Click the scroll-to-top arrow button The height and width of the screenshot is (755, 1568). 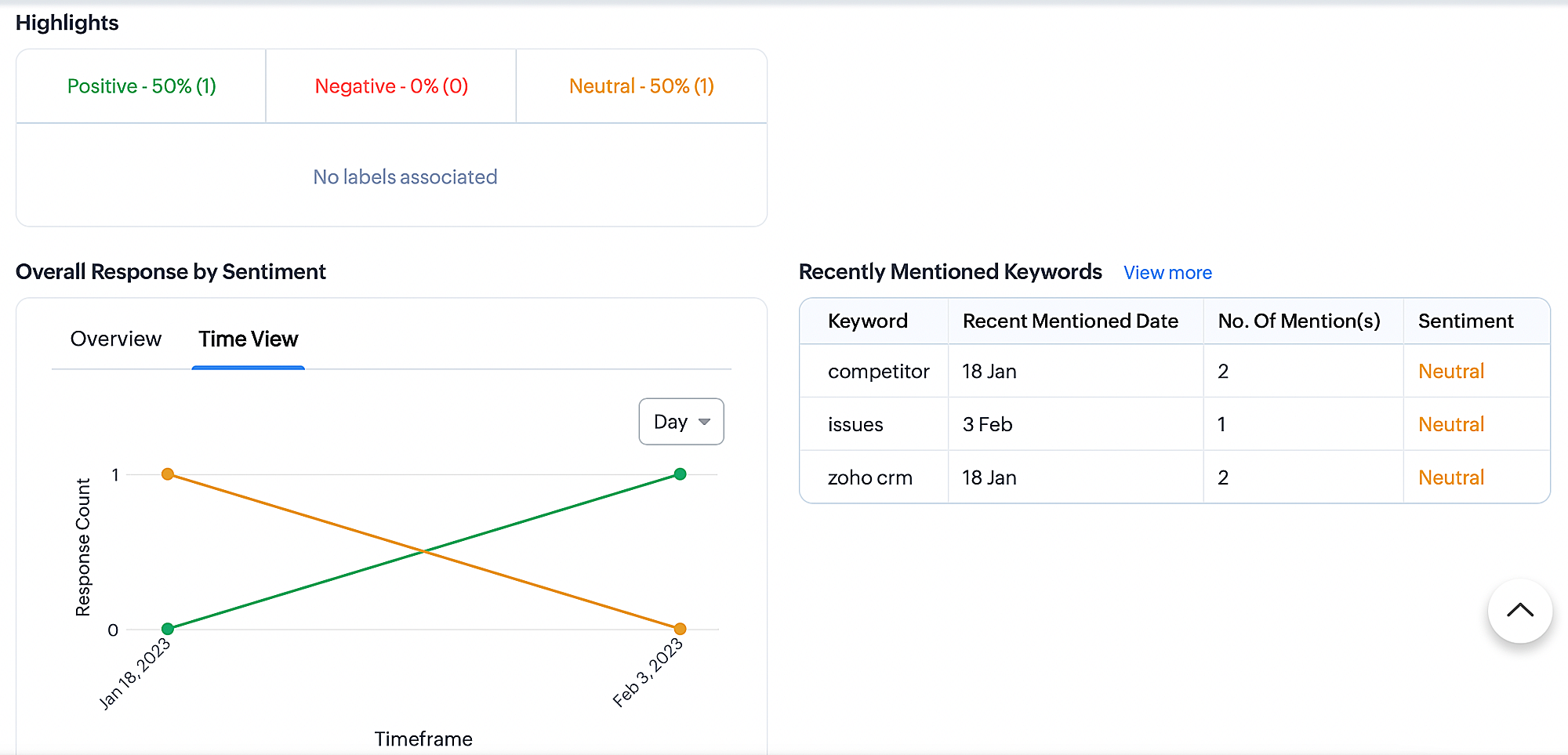point(1519,611)
